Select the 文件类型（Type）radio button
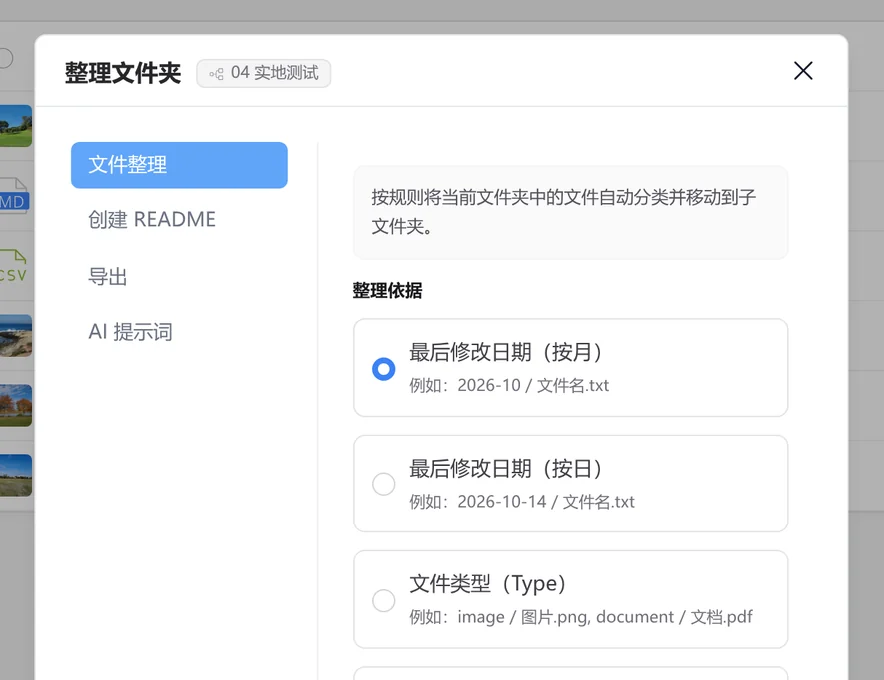The width and height of the screenshot is (884, 680). coord(383,600)
